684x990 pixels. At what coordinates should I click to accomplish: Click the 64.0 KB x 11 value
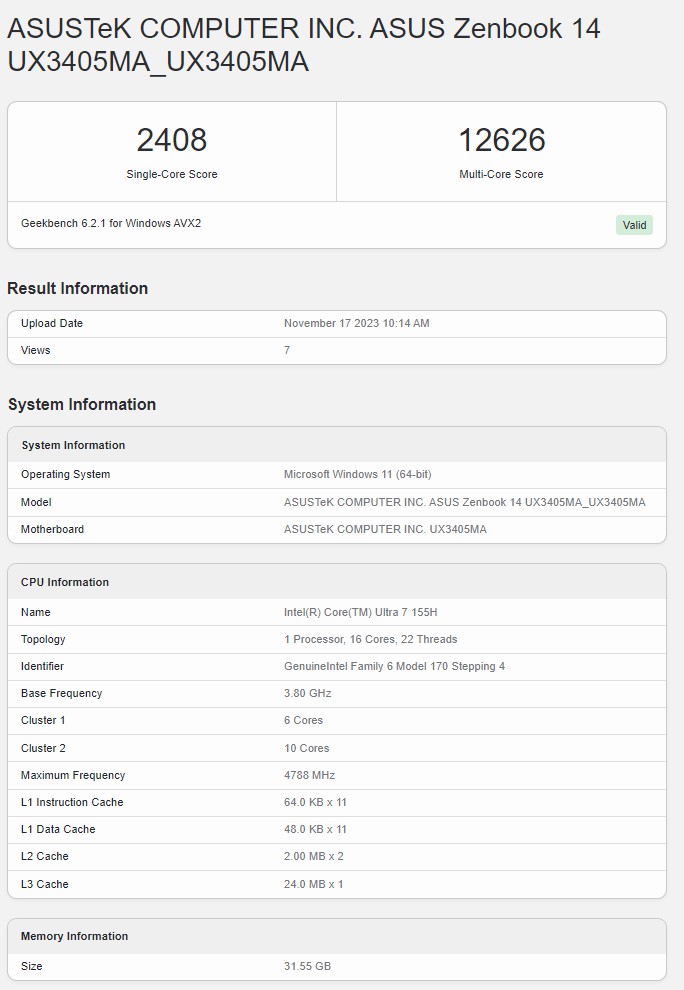(x=315, y=803)
